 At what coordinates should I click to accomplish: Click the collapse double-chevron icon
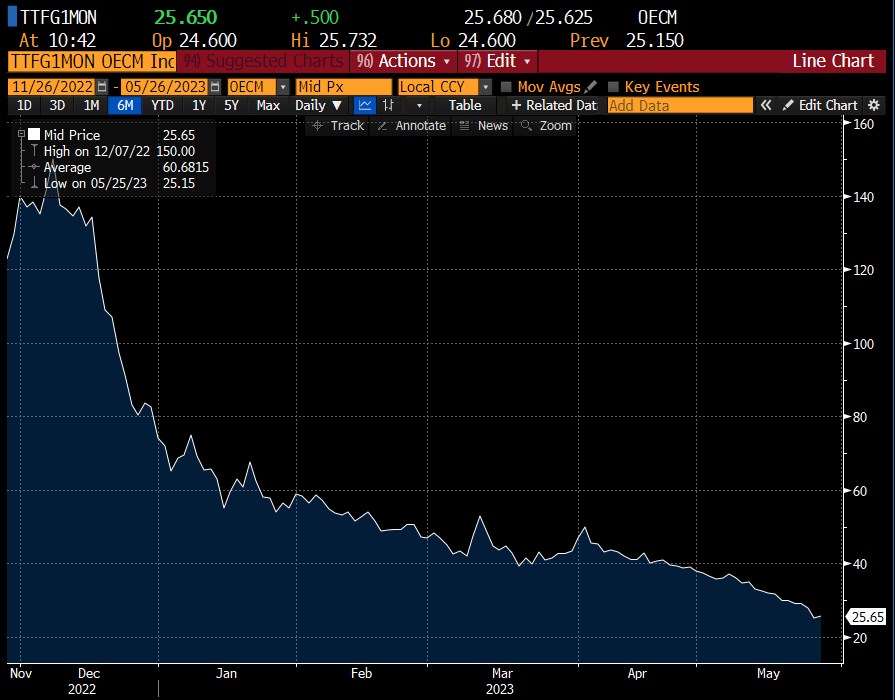[766, 105]
